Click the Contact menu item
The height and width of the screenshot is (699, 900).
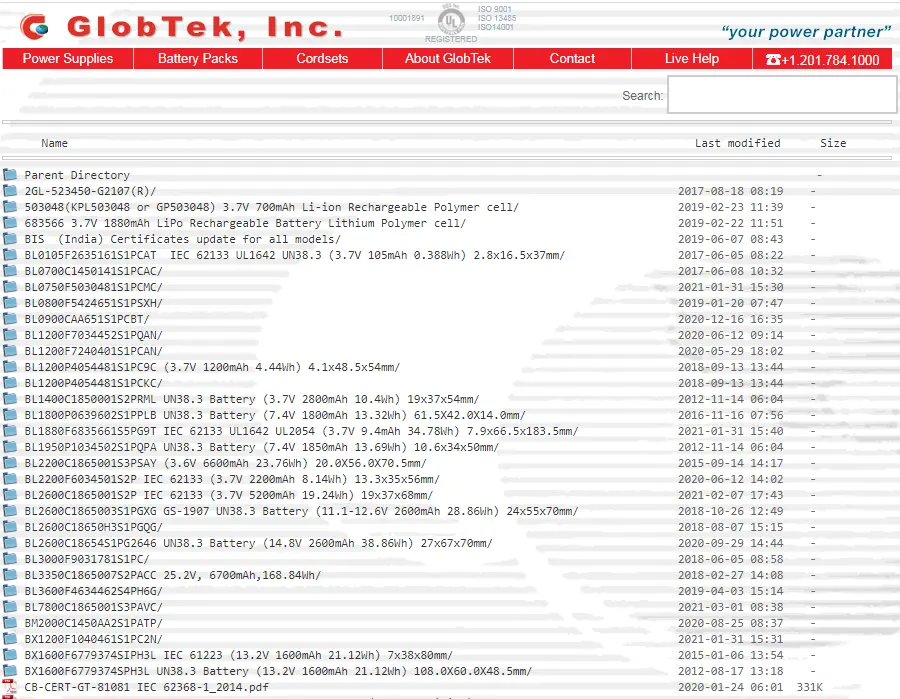click(572, 59)
